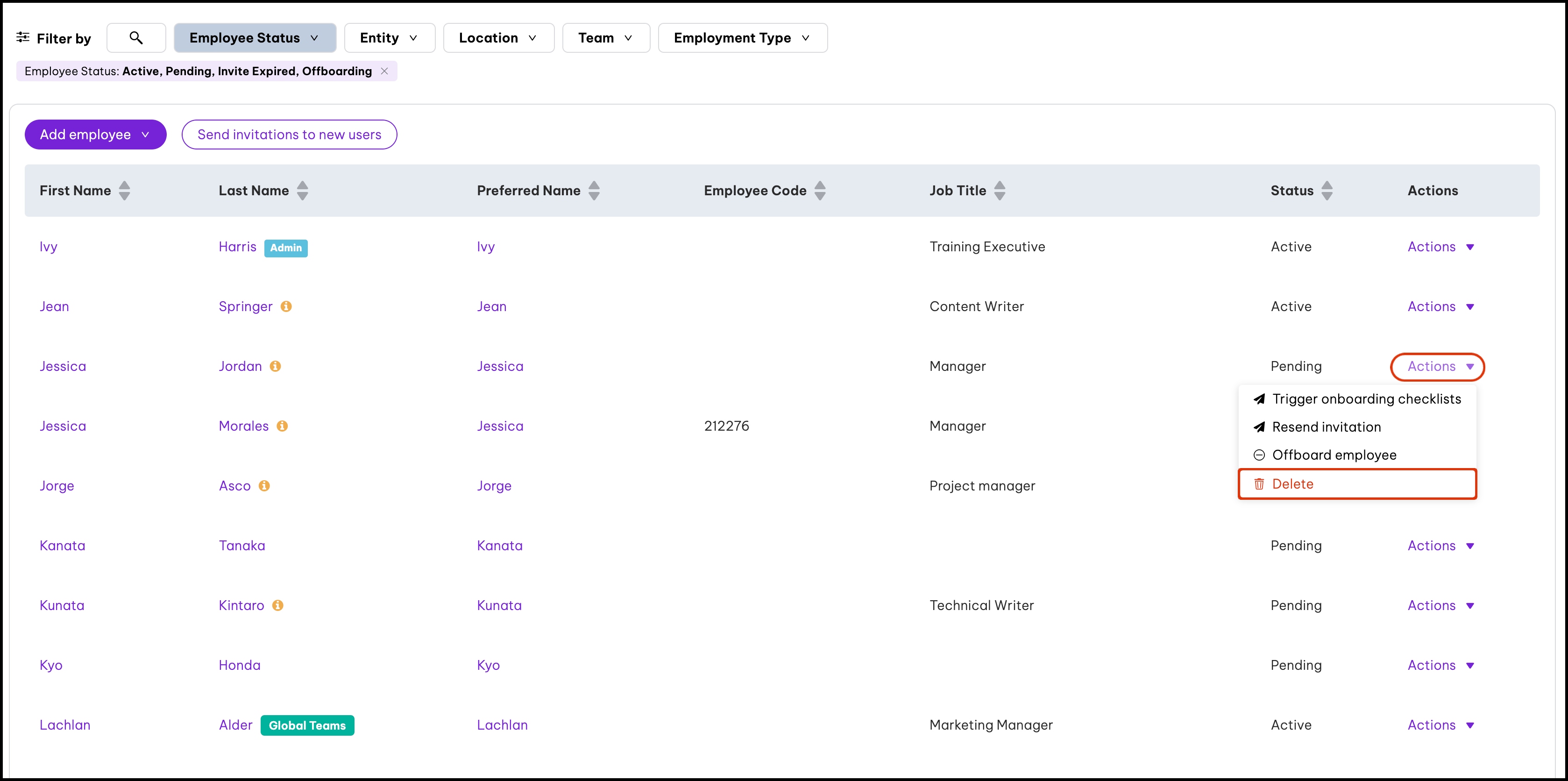
Task: Remove the Employee Status filter chip
Action: coord(384,71)
